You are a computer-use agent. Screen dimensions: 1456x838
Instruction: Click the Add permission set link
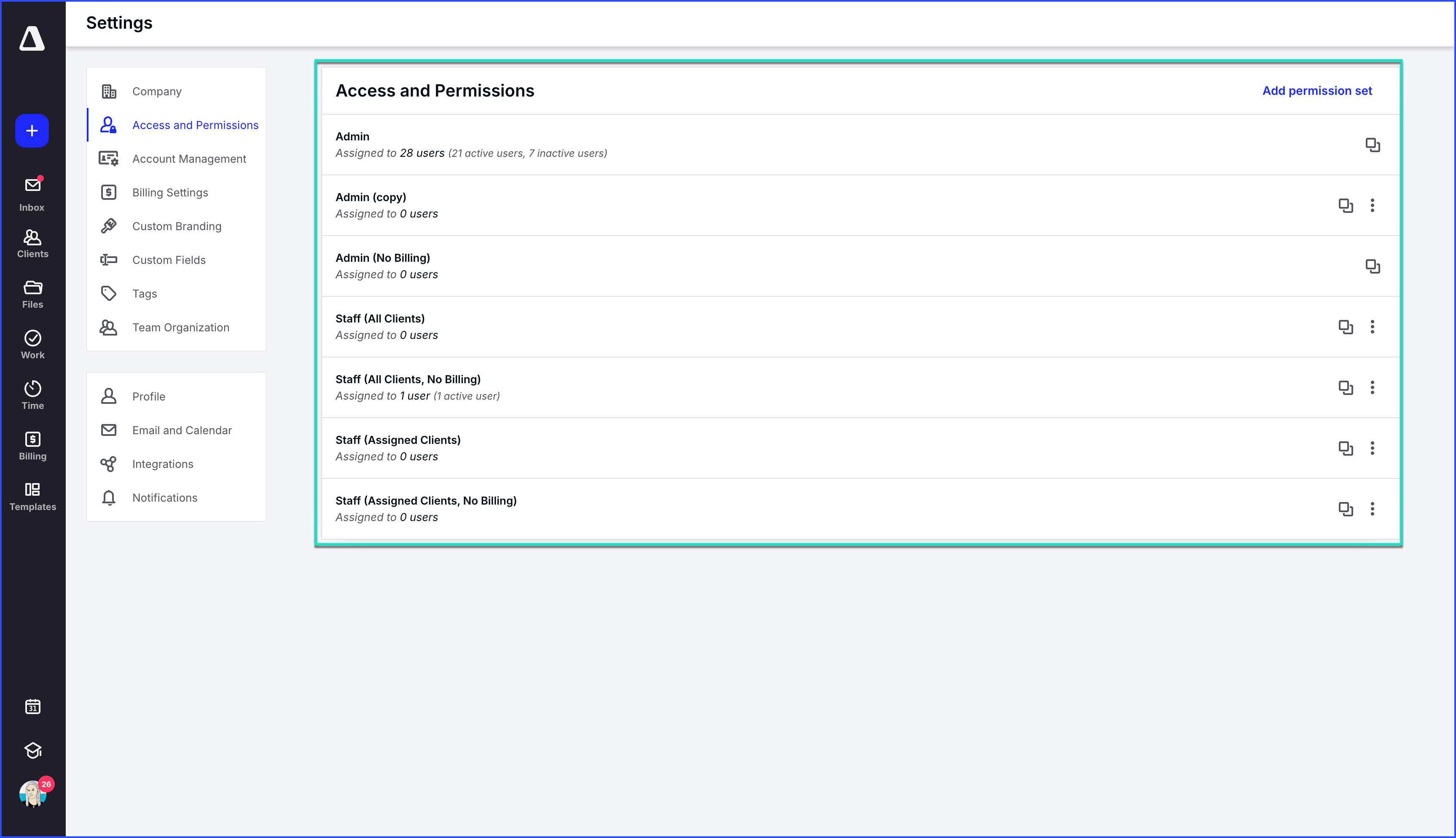click(x=1317, y=90)
